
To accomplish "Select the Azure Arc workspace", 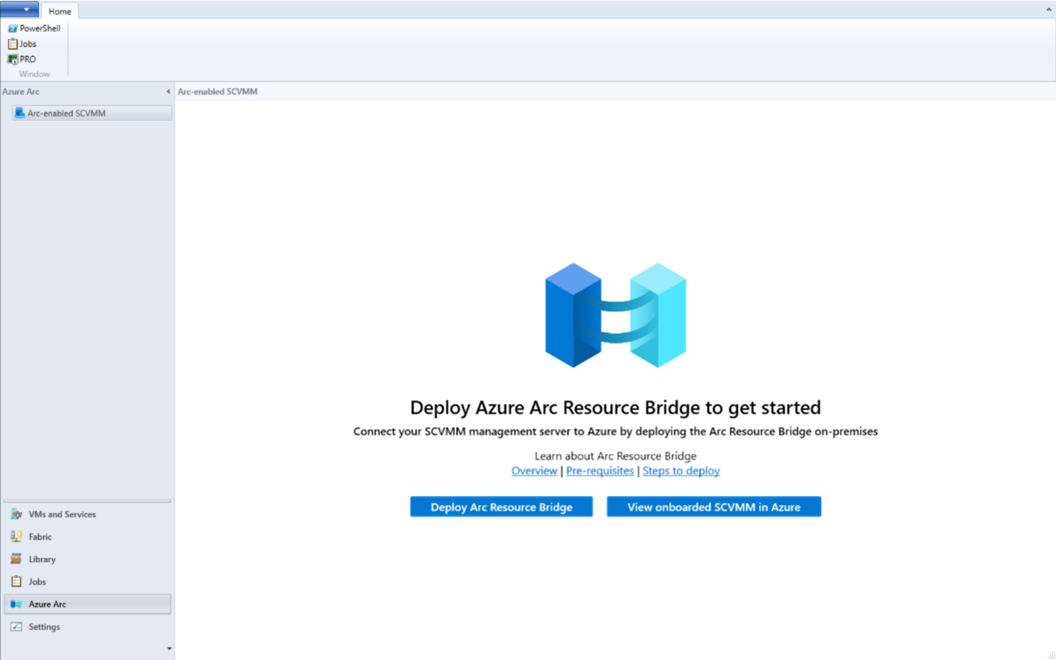I will click(88, 604).
